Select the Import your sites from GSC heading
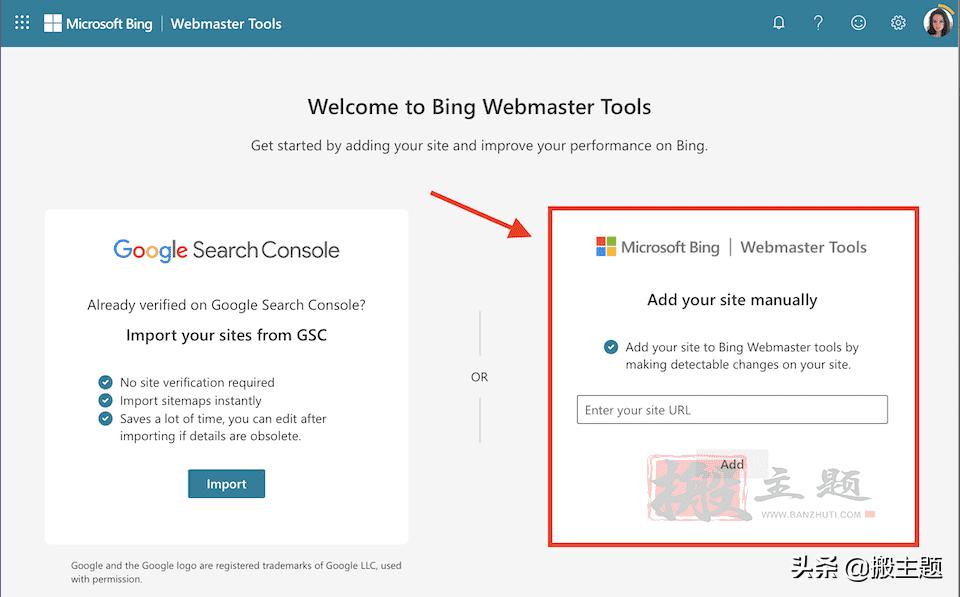The image size is (960, 597). tap(226, 335)
